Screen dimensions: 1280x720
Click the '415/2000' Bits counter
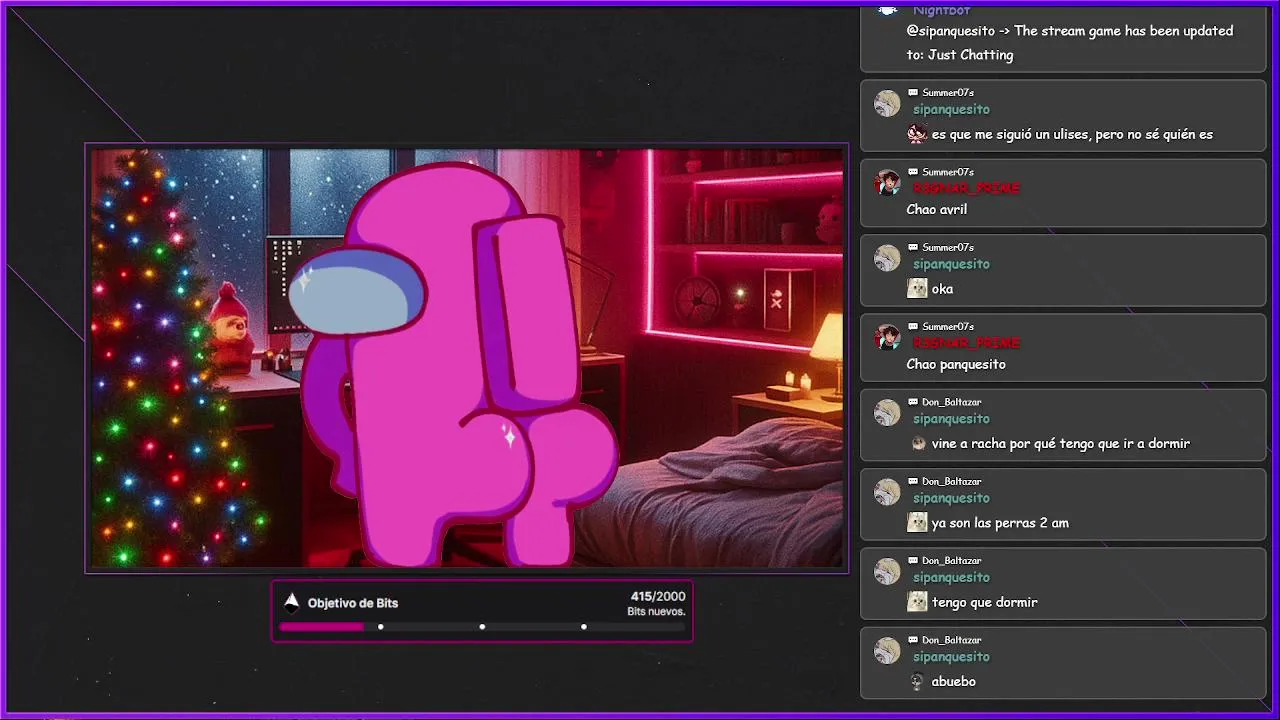click(x=658, y=596)
